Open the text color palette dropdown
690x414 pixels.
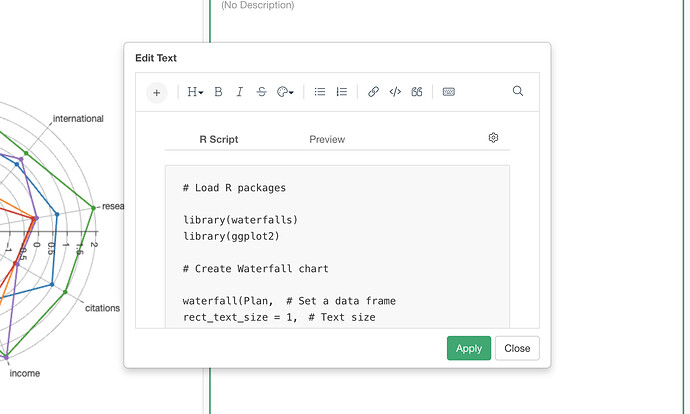[286, 92]
